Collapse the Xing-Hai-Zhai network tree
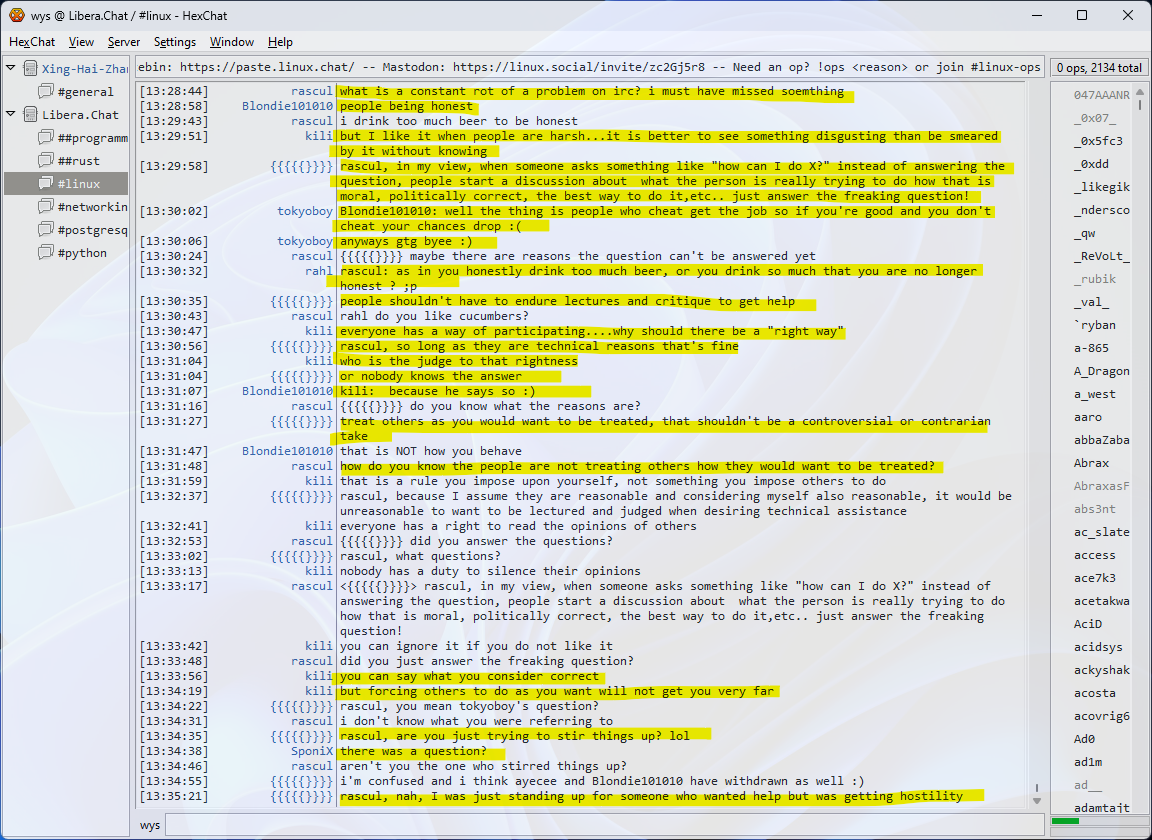1152x840 pixels. click(12, 69)
